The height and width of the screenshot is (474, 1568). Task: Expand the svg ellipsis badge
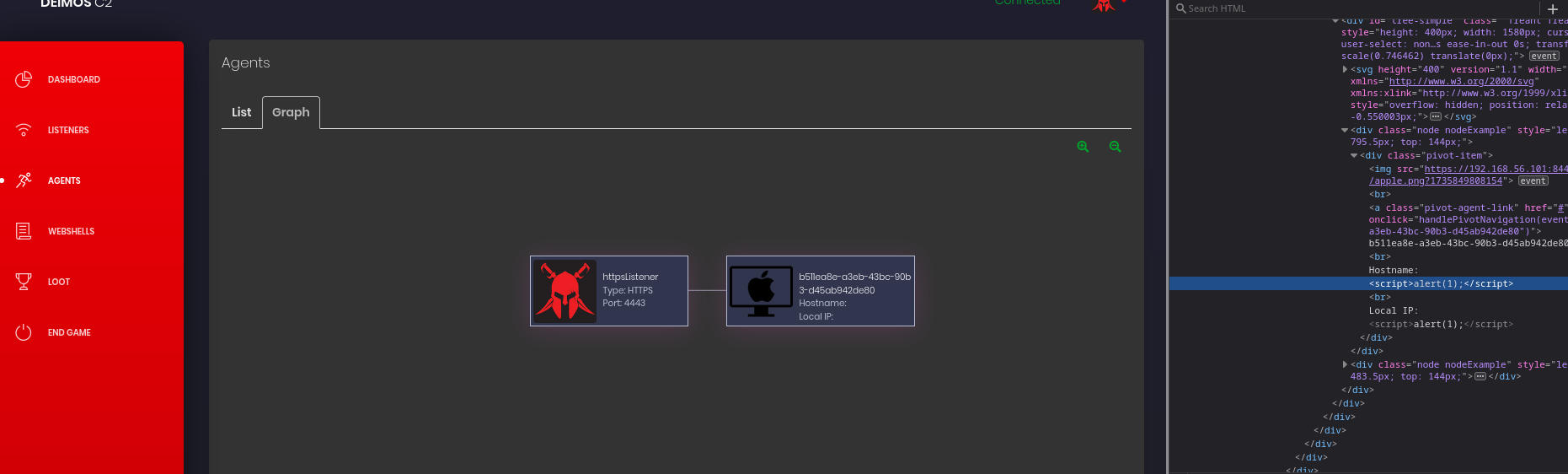click(1436, 117)
